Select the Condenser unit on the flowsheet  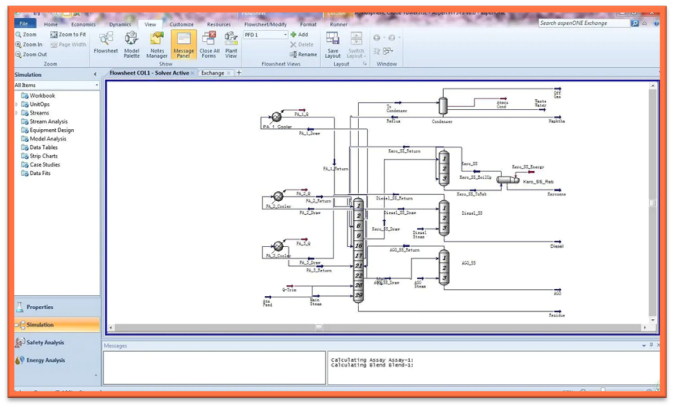click(441, 105)
